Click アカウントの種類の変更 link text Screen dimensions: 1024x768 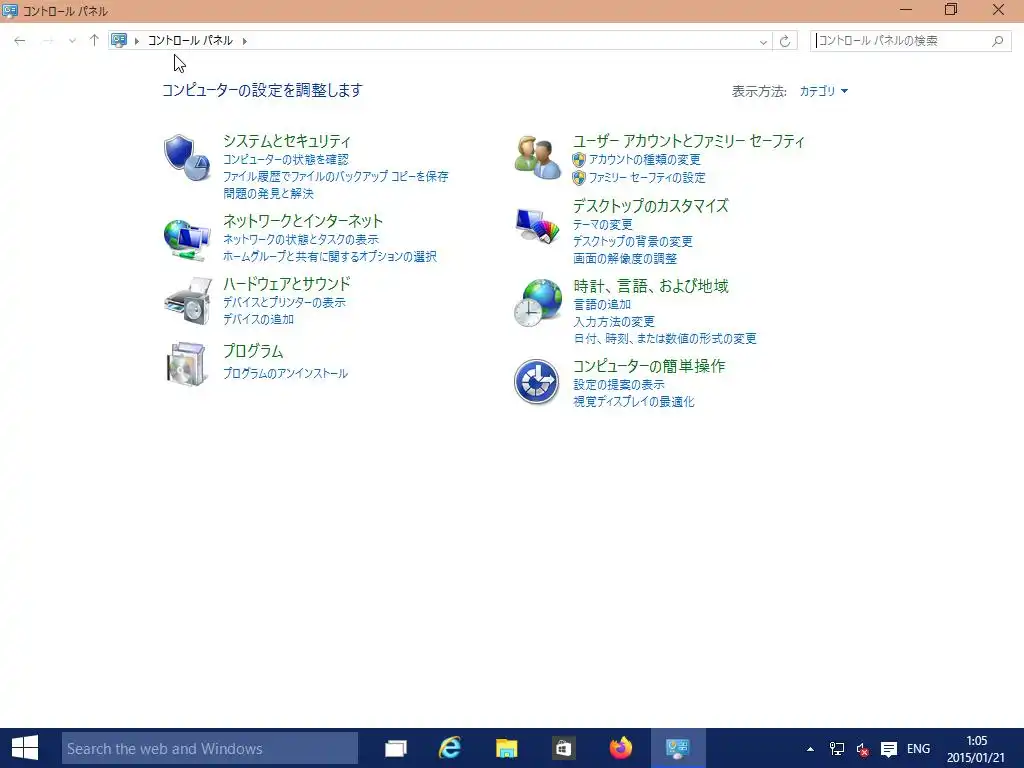pyautogui.click(x=645, y=160)
